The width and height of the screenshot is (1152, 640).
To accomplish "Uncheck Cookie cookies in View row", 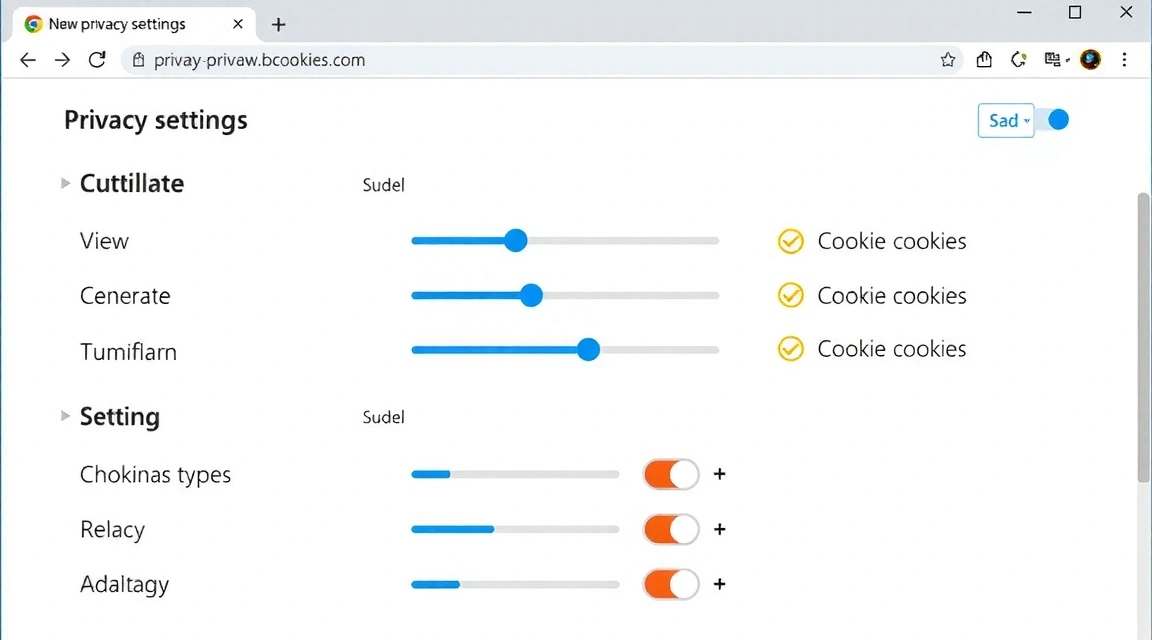I will point(790,241).
